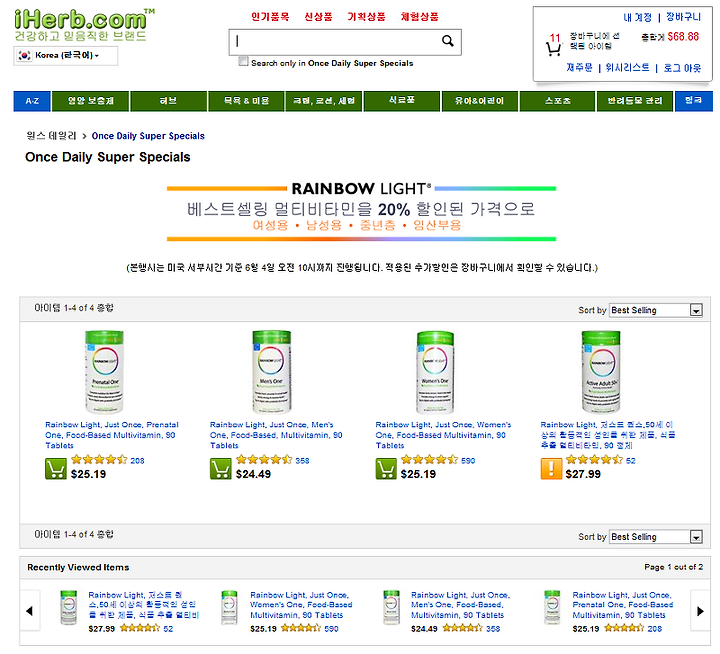
Task: Open 장바구니 cart link
Action: coord(683,17)
